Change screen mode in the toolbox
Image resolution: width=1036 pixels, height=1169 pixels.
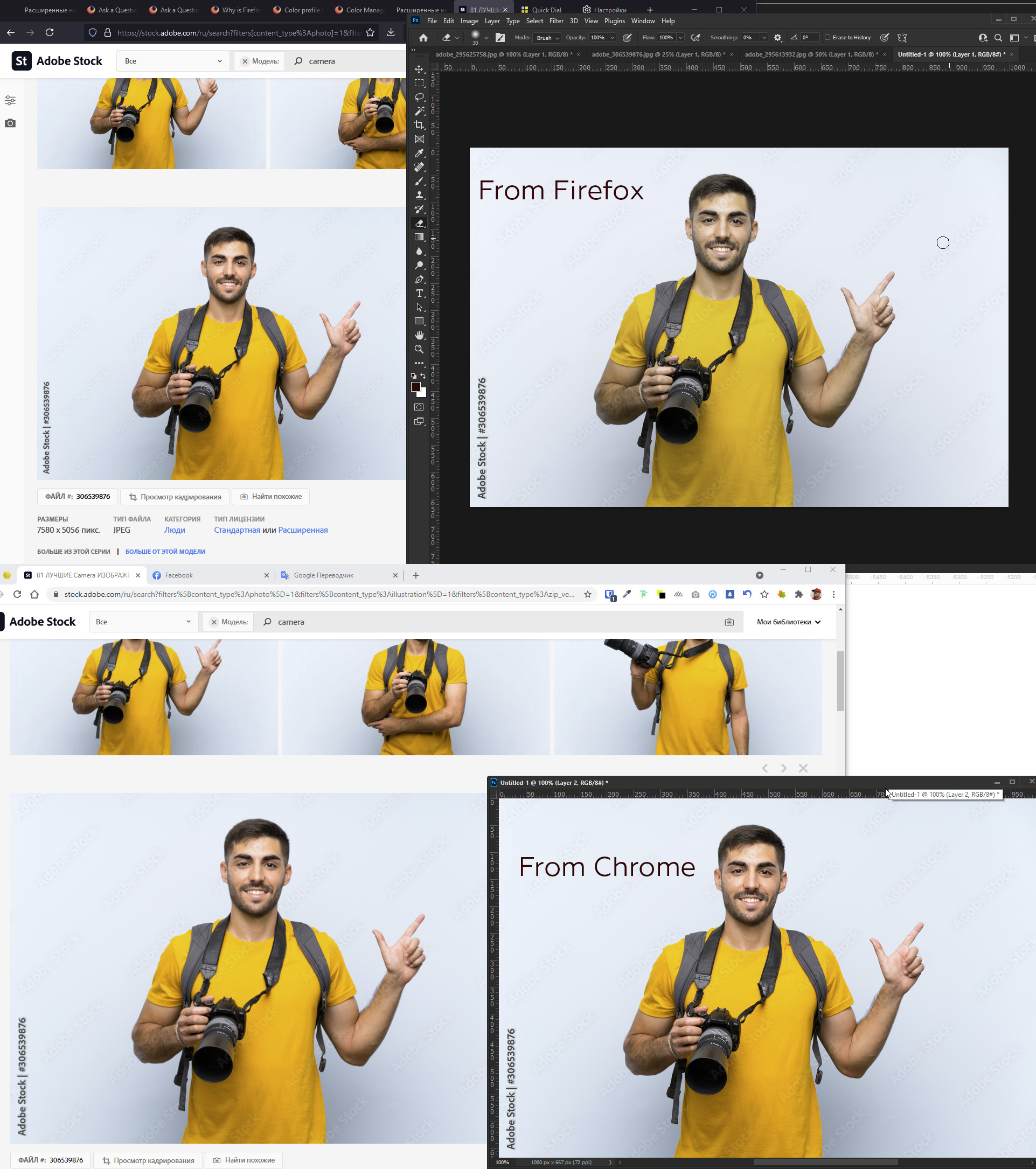[x=419, y=421]
